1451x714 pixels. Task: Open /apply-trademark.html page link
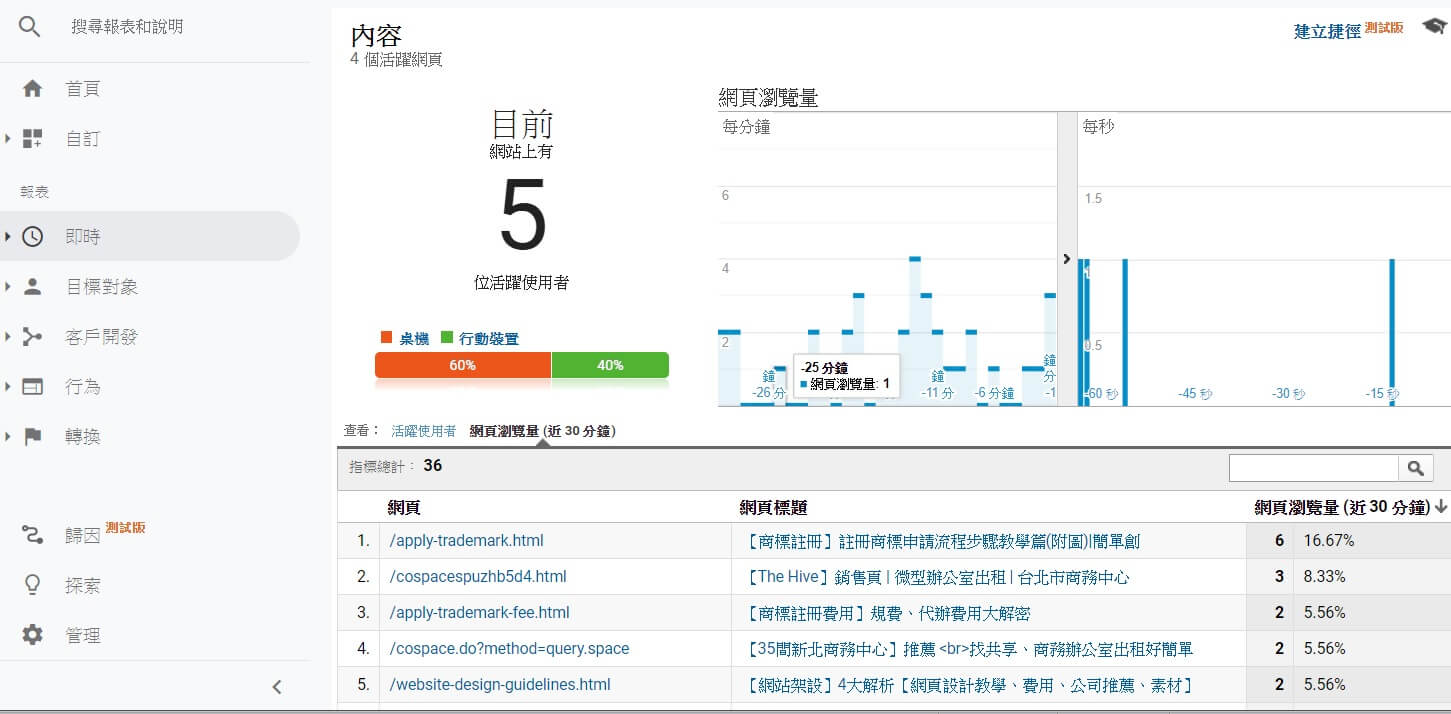click(x=466, y=541)
